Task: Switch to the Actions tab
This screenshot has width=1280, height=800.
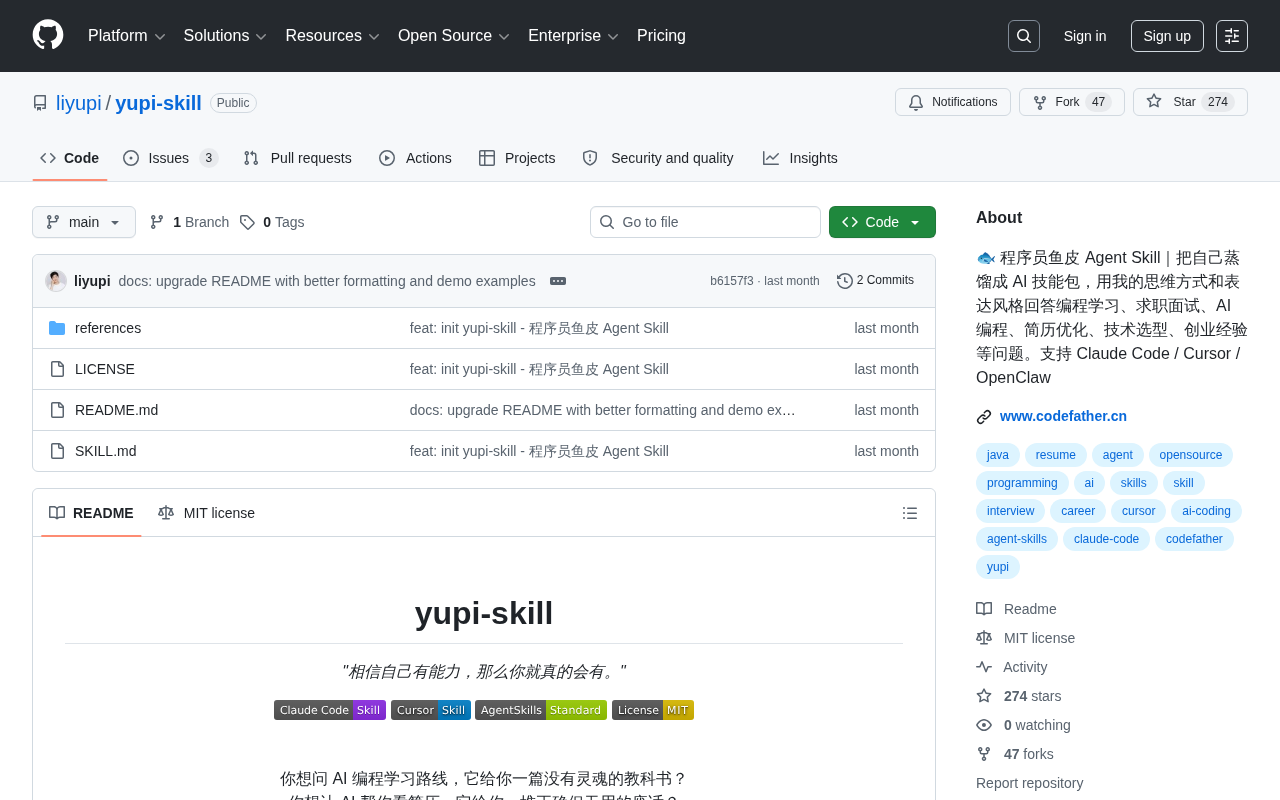Action: click(415, 158)
